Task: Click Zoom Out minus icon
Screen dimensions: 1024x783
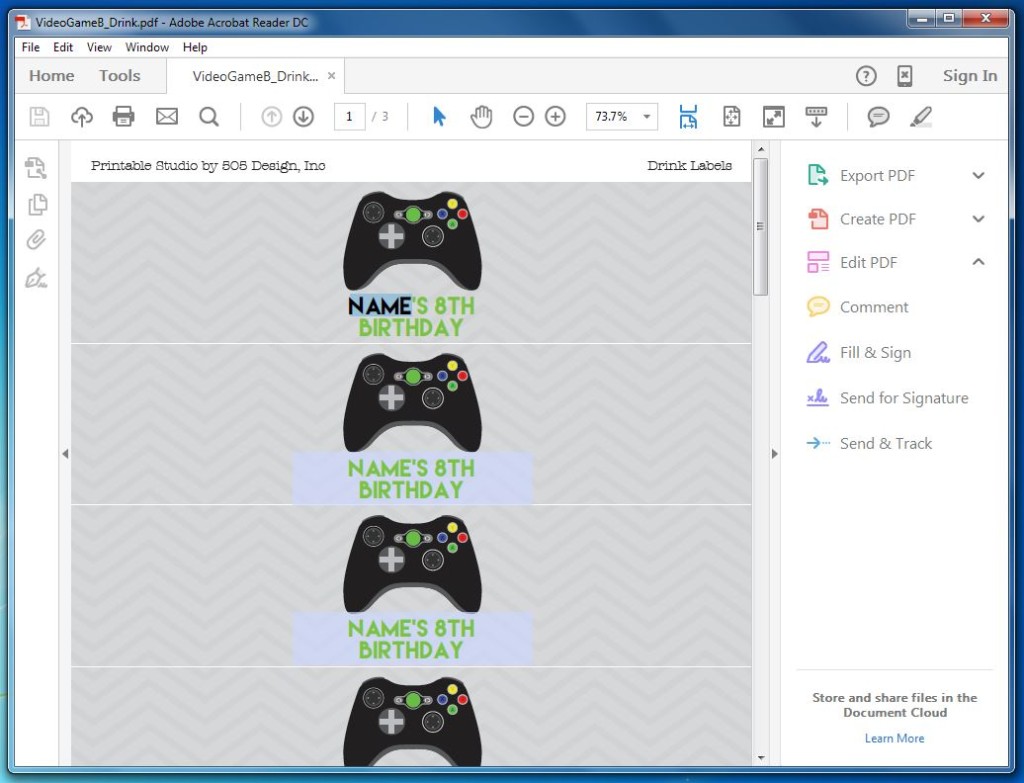Action: [523, 116]
